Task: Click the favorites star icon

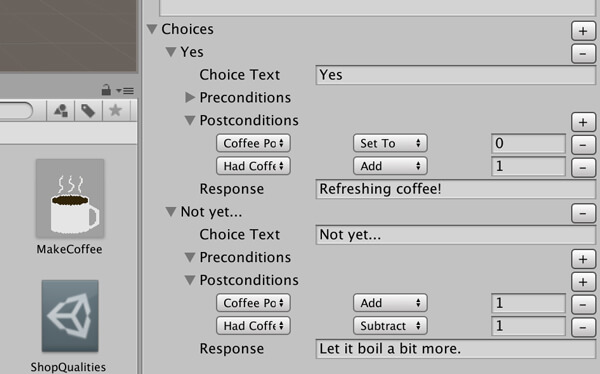Action: point(115,111)
